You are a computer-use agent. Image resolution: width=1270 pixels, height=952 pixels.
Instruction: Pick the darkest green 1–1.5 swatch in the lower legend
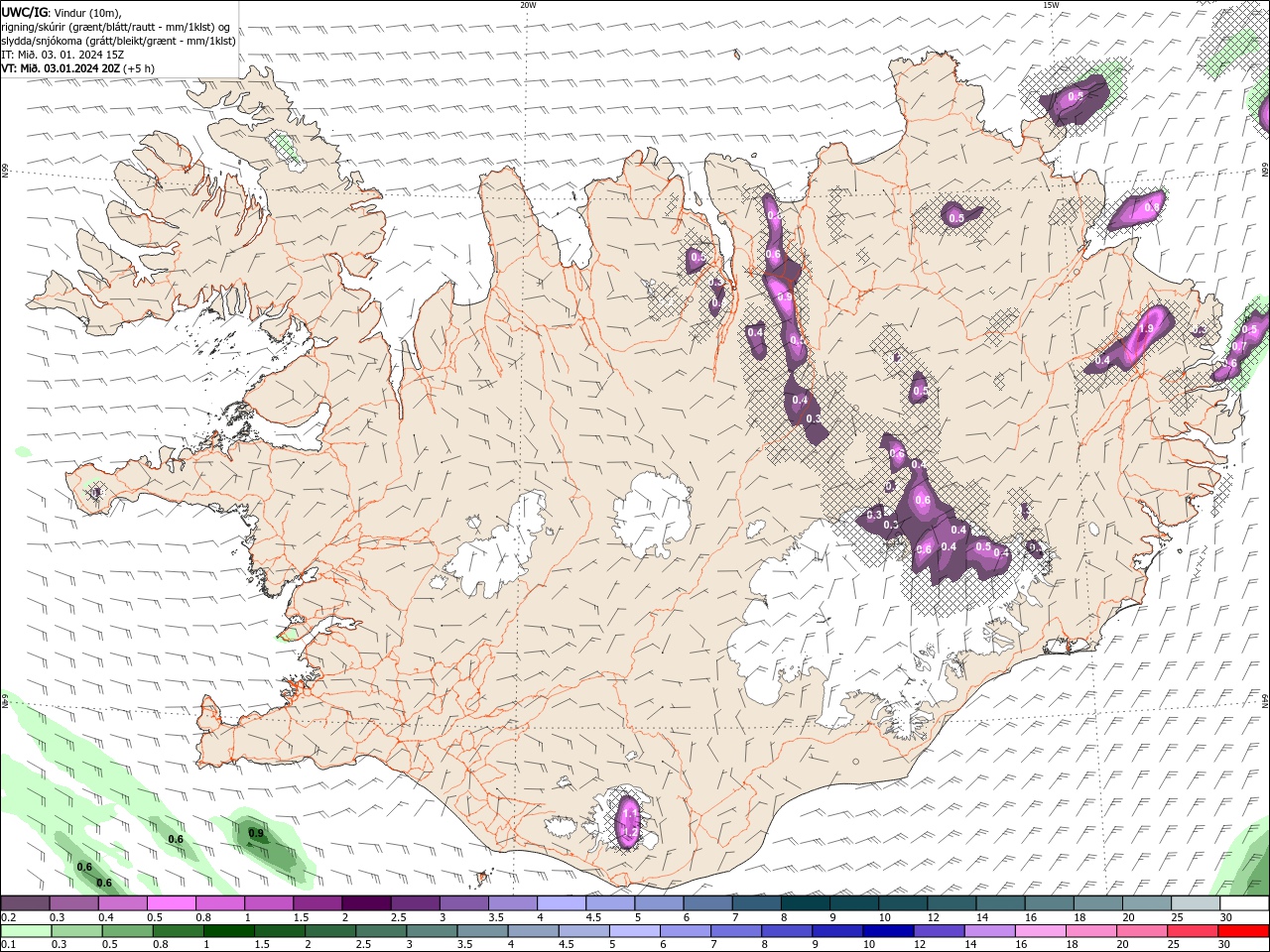(229, 930)
